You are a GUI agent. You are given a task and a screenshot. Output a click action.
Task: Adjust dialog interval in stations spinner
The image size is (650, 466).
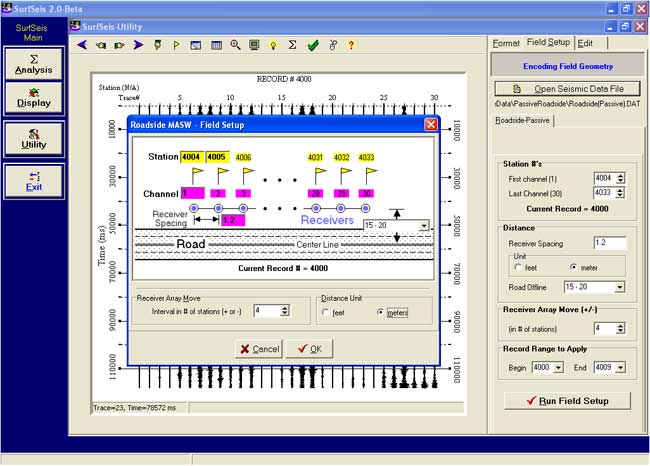click(284, 311)
